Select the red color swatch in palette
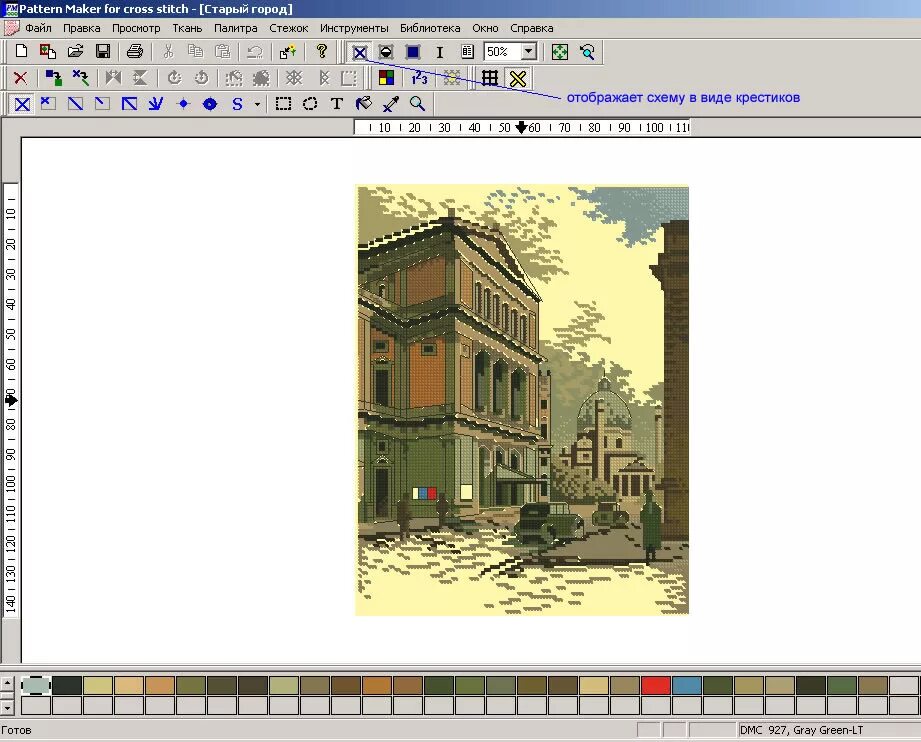 pos(656,685)
